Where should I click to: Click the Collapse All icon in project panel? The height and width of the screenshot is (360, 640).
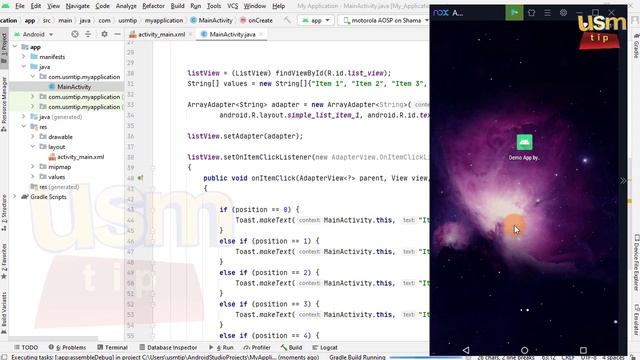[x=88, y=34]
